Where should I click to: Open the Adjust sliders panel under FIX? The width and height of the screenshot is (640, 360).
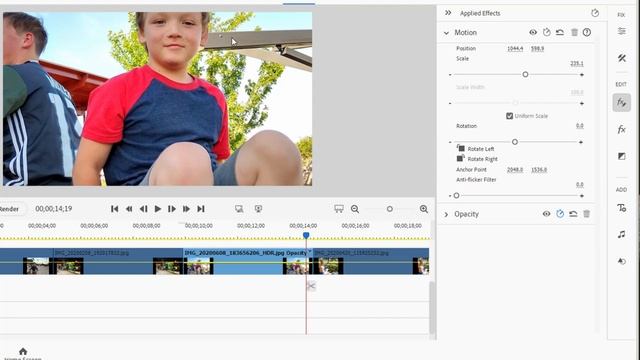click(622, 31)
